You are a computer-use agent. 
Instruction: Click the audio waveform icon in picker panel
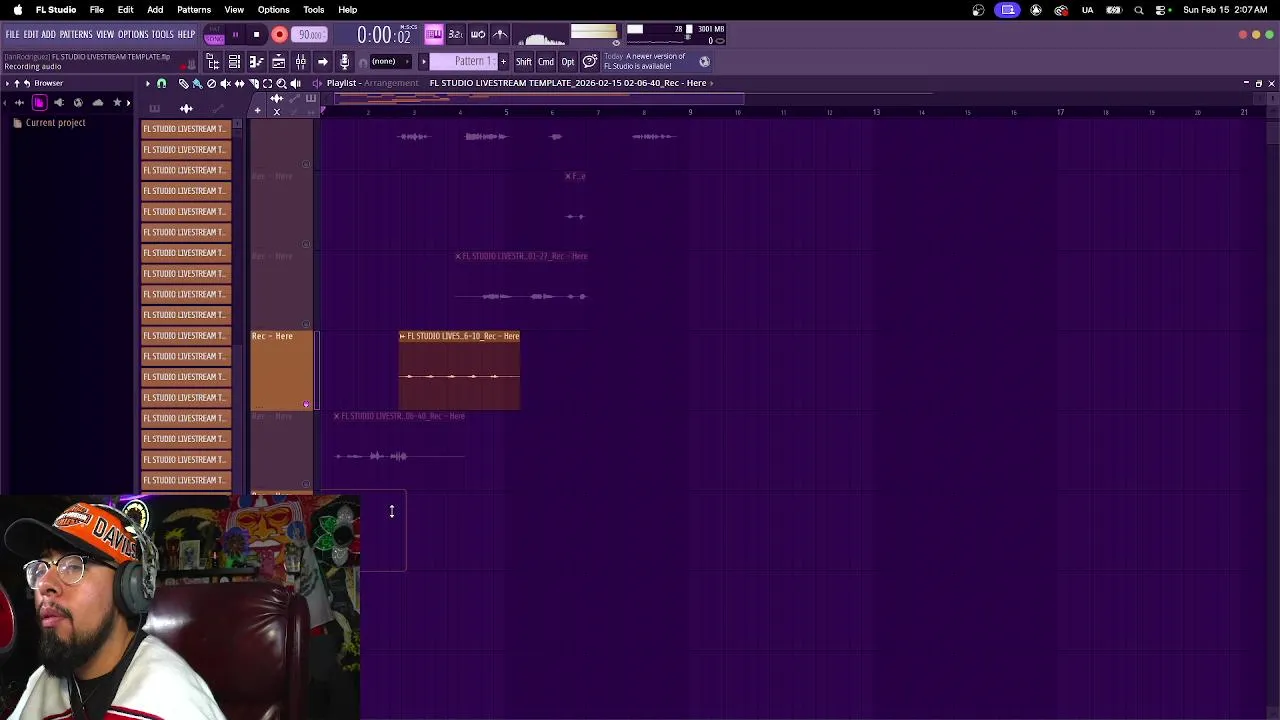(x=186, y=108)
